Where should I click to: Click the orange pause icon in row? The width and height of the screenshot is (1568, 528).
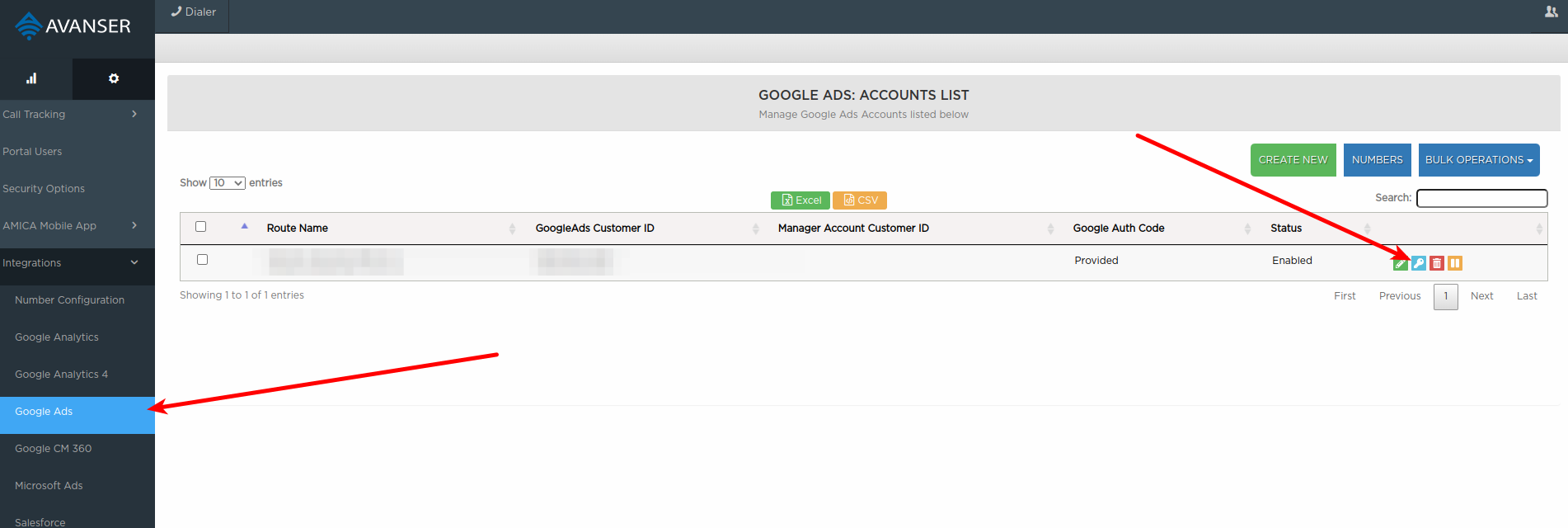coord(1455,263)
